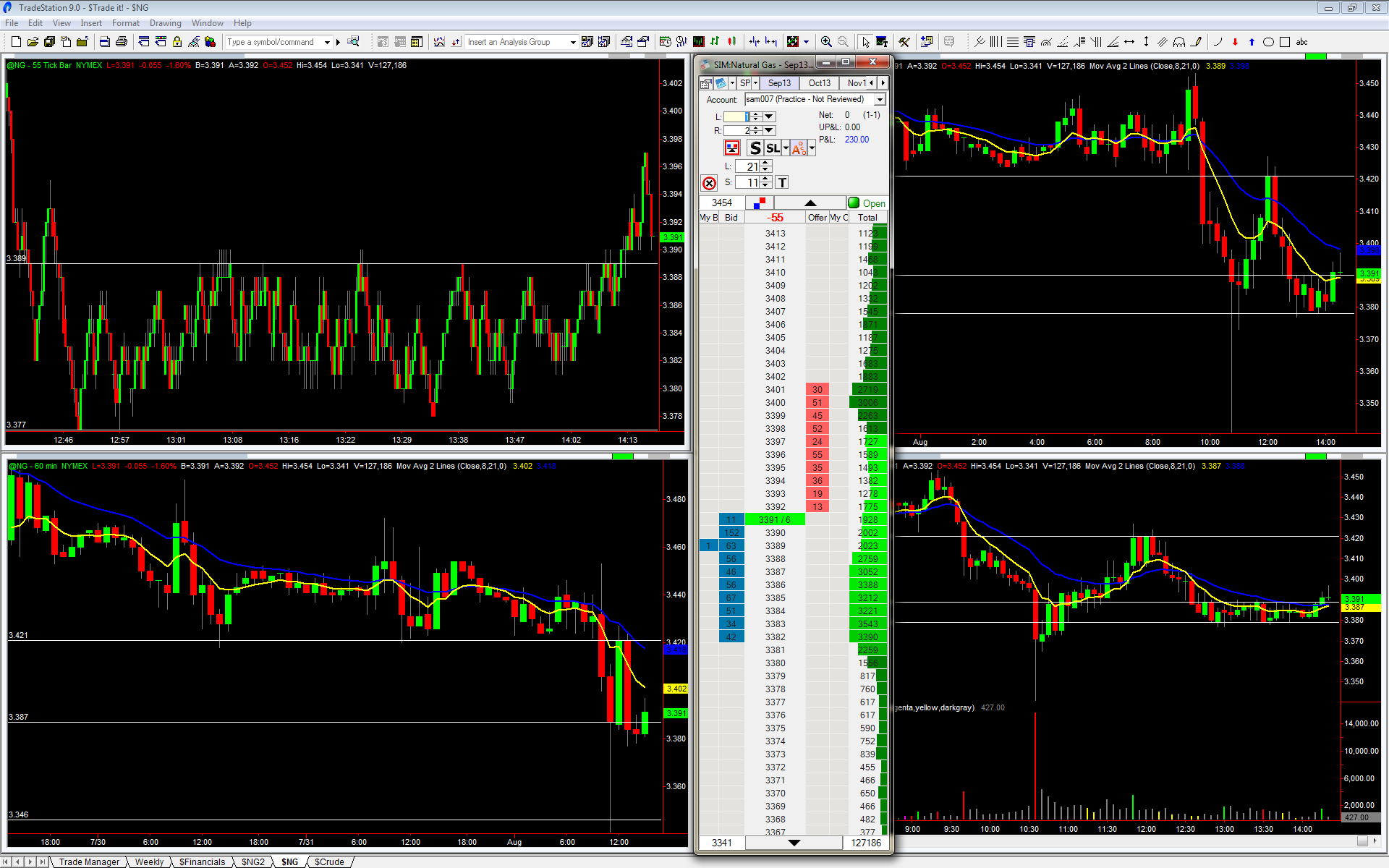Open the dropdown arrow next to orange A
This screenshot has height=868, width=1389.
[812, 148]
